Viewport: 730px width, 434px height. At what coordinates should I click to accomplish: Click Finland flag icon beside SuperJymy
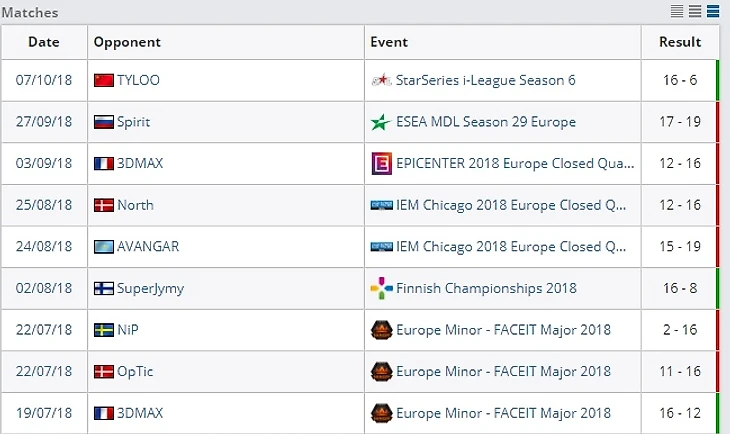103,288
